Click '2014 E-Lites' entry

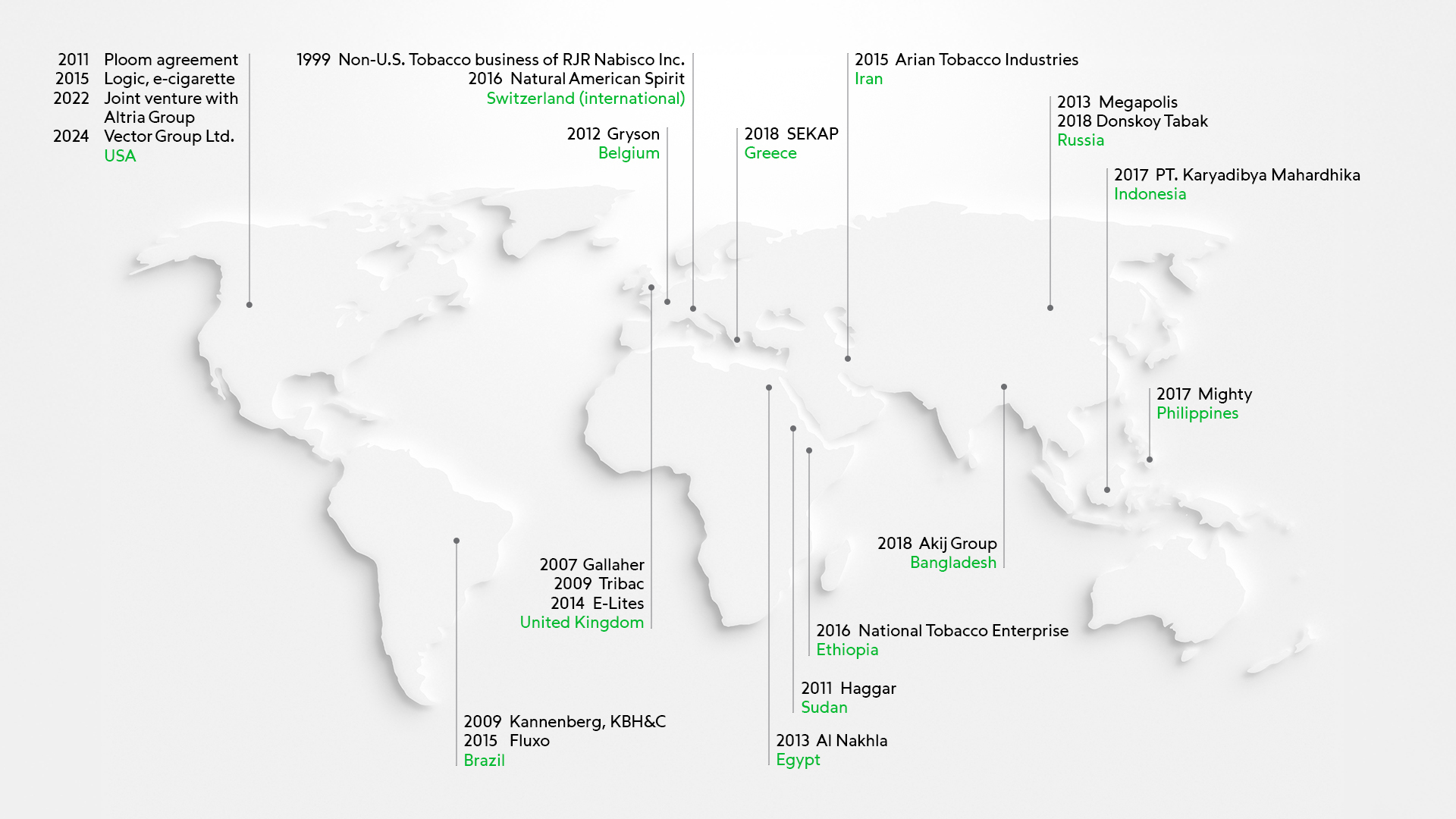(598, 604)
